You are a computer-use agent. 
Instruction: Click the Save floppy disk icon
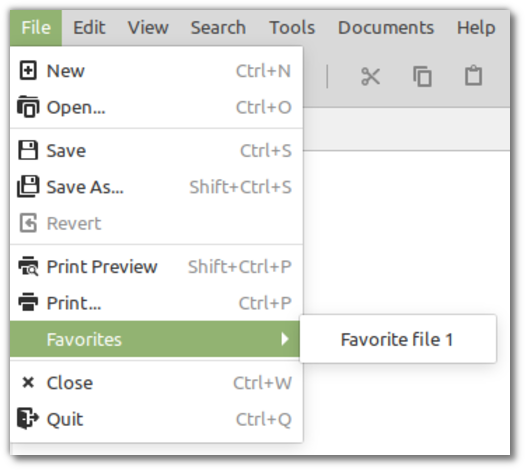tap(28, 150)
